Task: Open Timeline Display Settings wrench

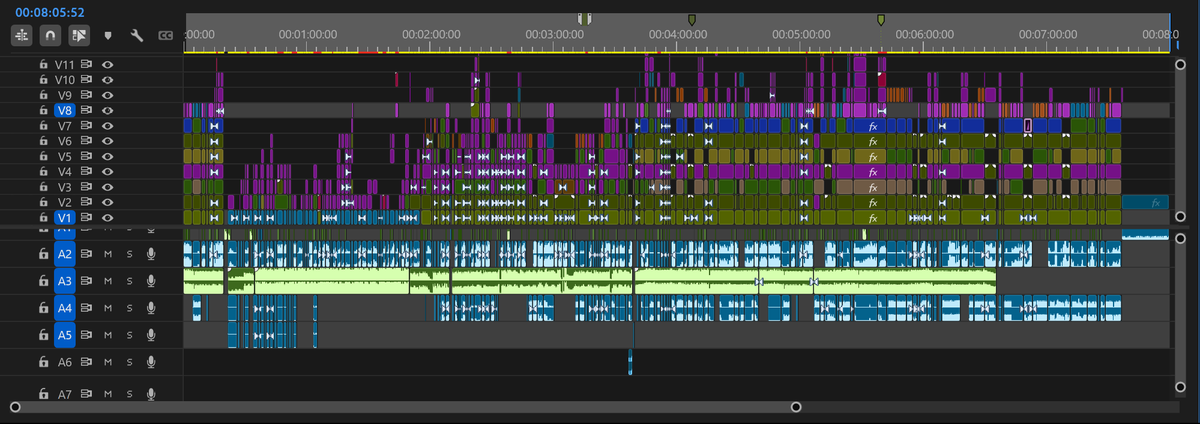Action: click(138, 36)
